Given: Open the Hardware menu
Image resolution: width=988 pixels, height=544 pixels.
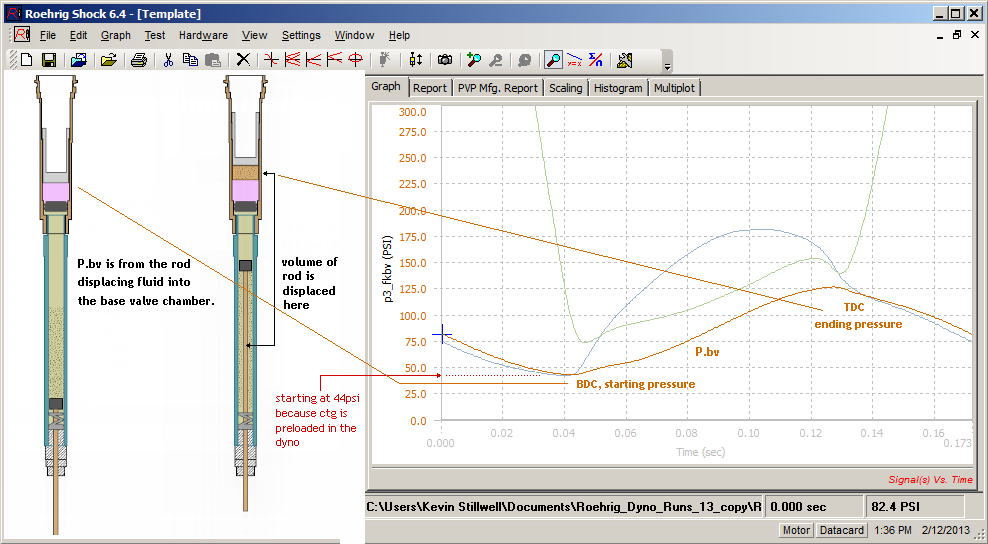Looking at the screenshot, I should pyautogui.click(x=203, y=35).
